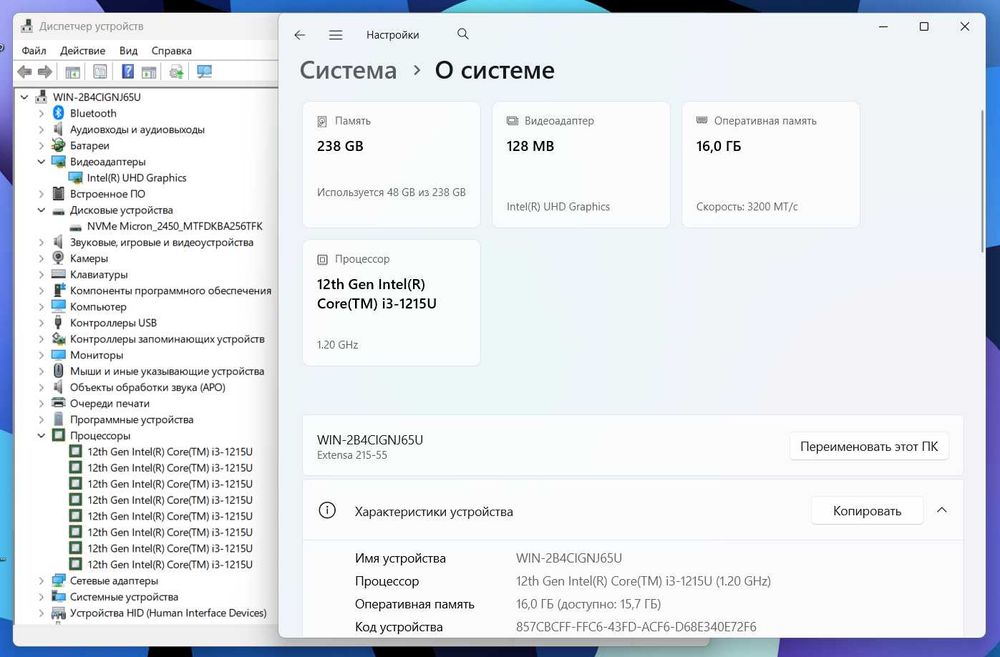The image size is (1000, 657).
Task: Open the Видеоадаптер 128 MB card
Action: 581,164
